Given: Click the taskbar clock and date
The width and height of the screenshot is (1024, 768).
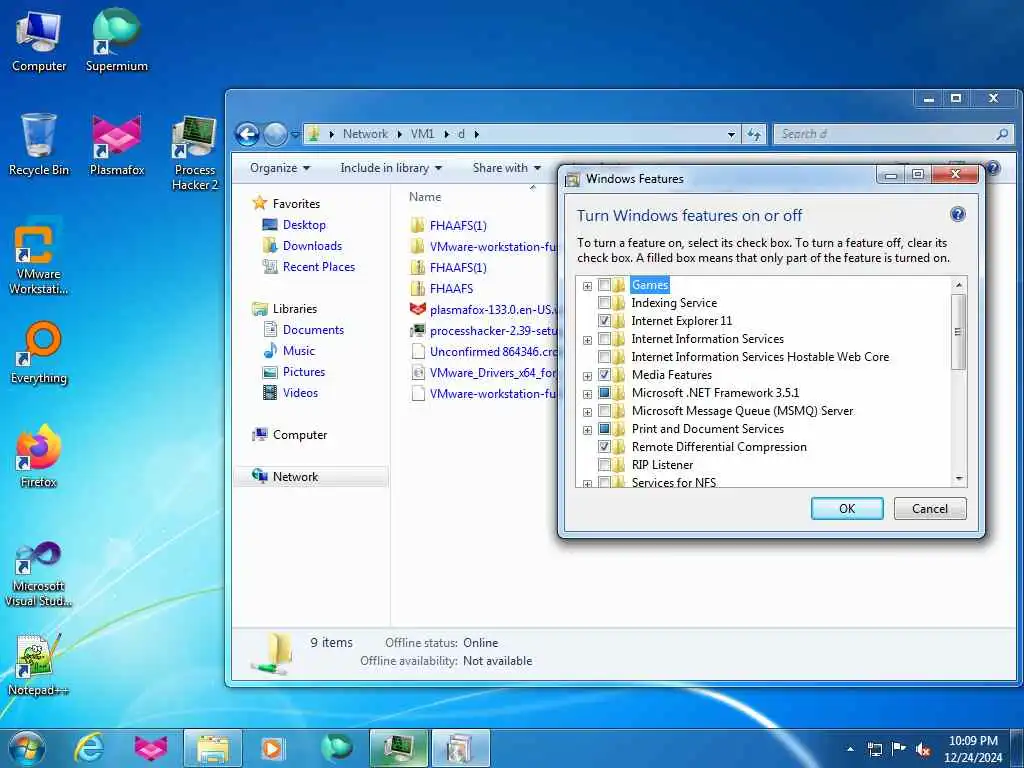Looking at the screenshot, I should click(x=973, y=749).
